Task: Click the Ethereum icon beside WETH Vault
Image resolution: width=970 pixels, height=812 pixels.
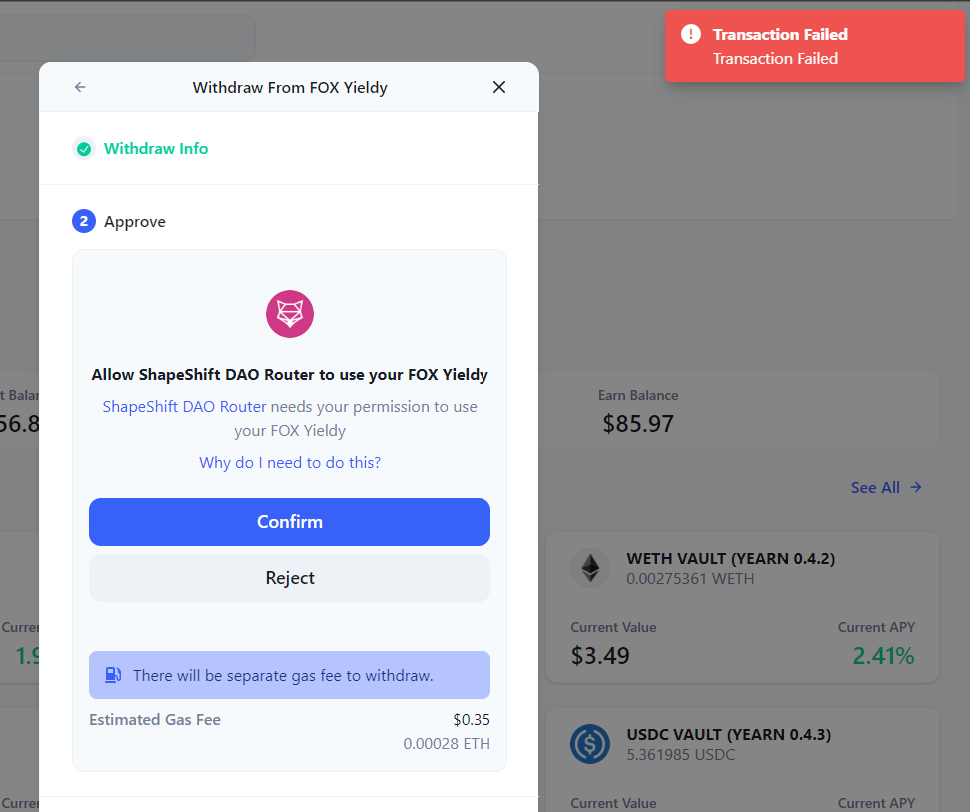Action: click(x=590, y=567)
